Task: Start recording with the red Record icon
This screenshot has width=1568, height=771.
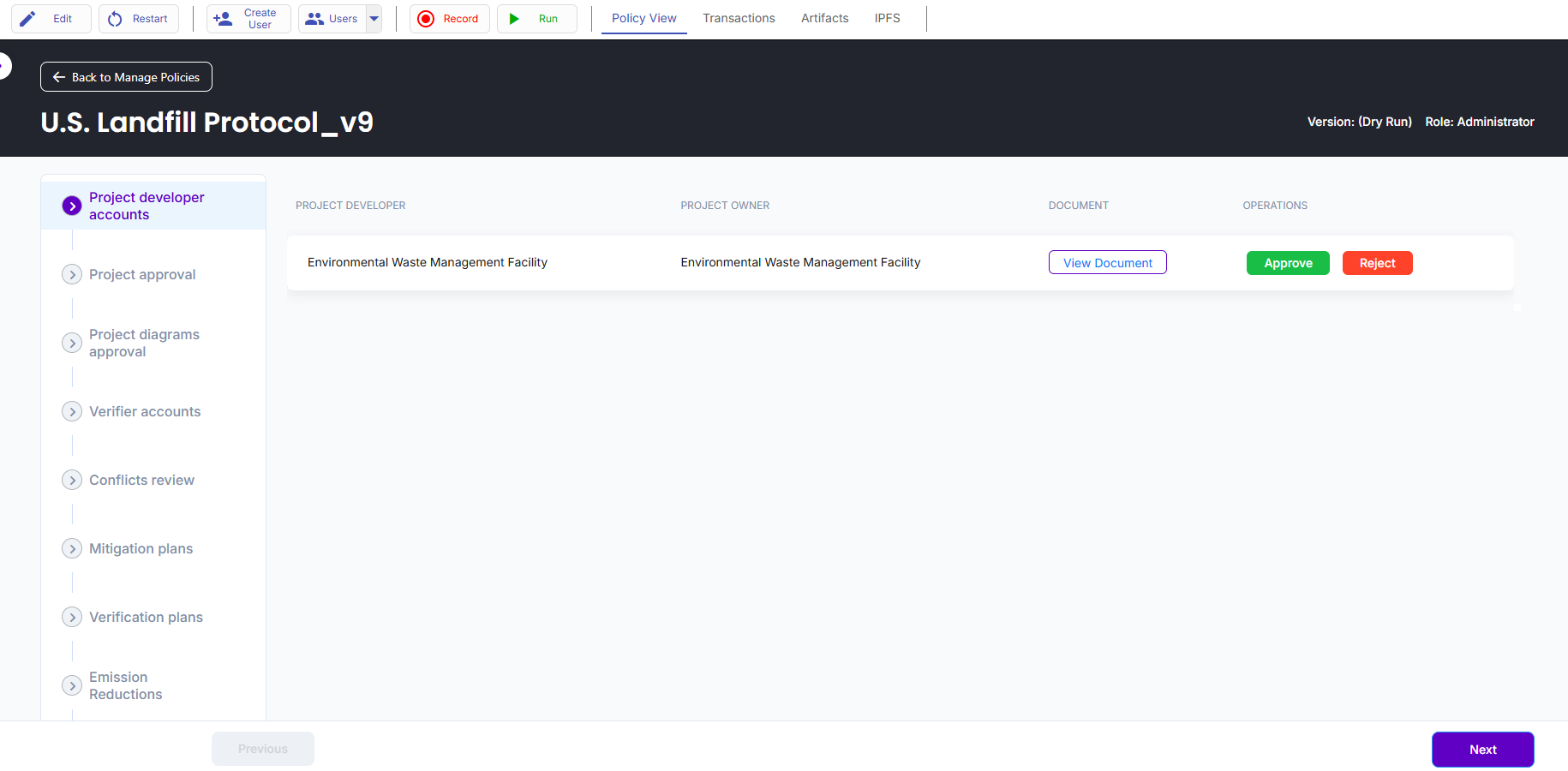Action: pos(426,19)
